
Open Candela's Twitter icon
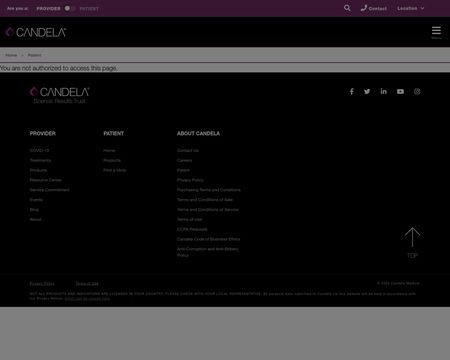tap(367, 91)
